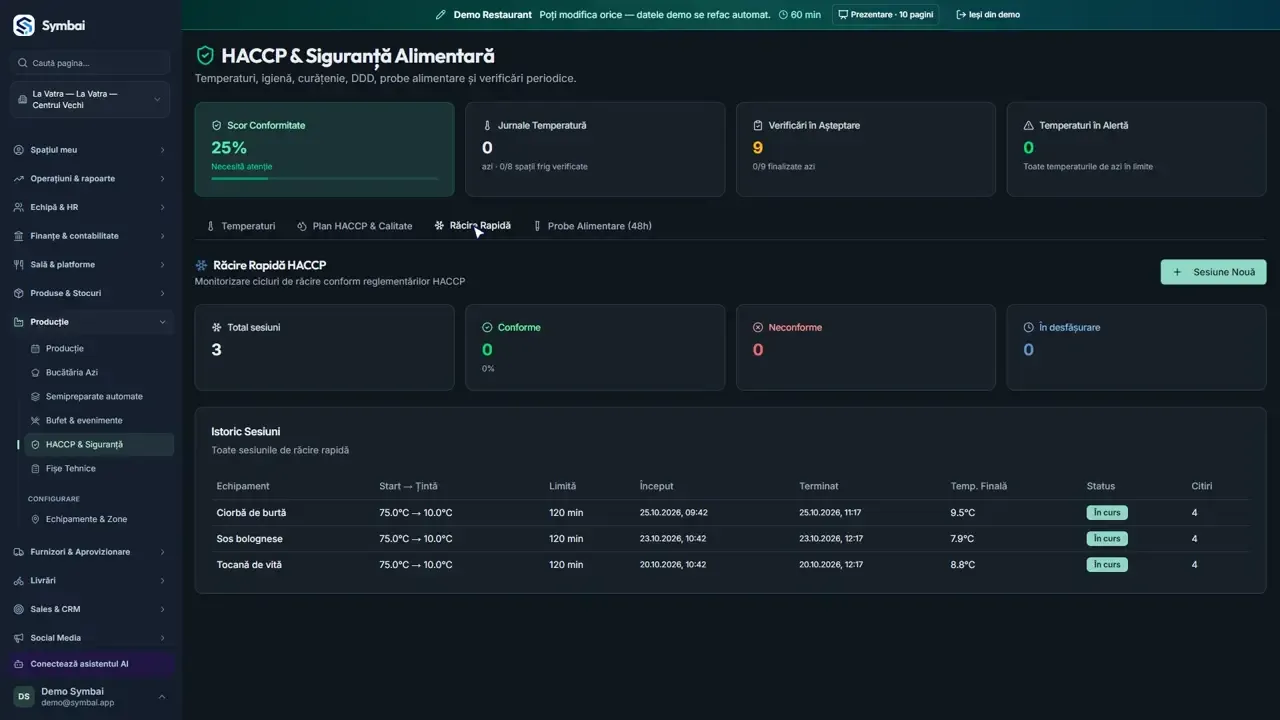Image resolution: width=1280 pixels, height=720 pixels.
Task: Open Bucătăria Azi chef hat icon
Action: pos(36,372)
